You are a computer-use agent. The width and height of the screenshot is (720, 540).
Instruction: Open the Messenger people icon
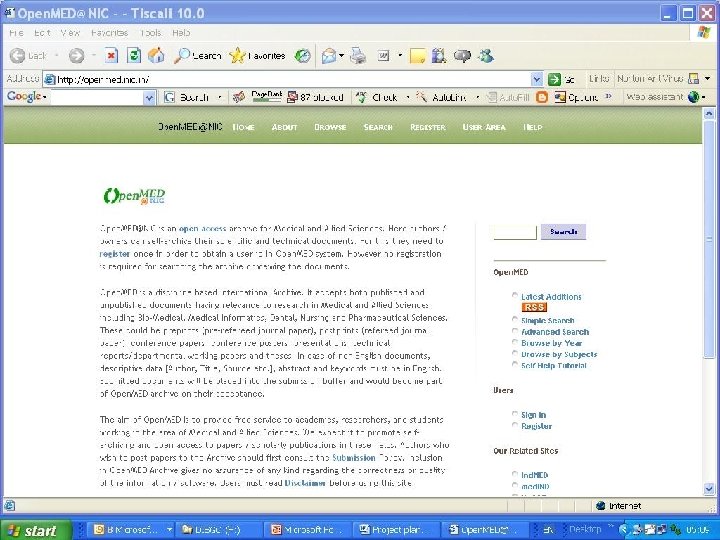click(486, 56)
